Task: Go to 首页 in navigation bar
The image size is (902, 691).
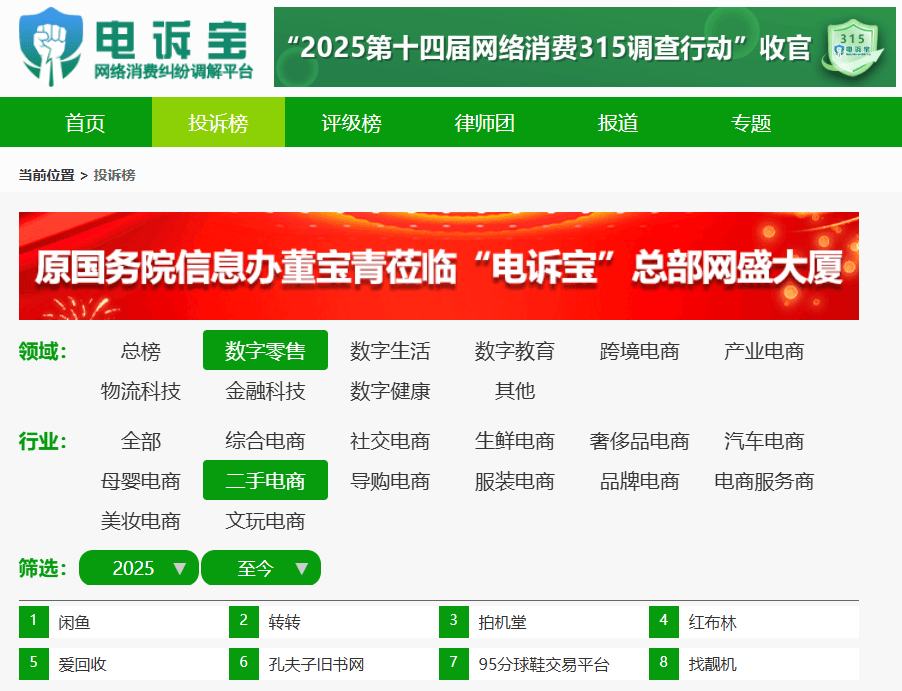Action: tap(85, 123)
